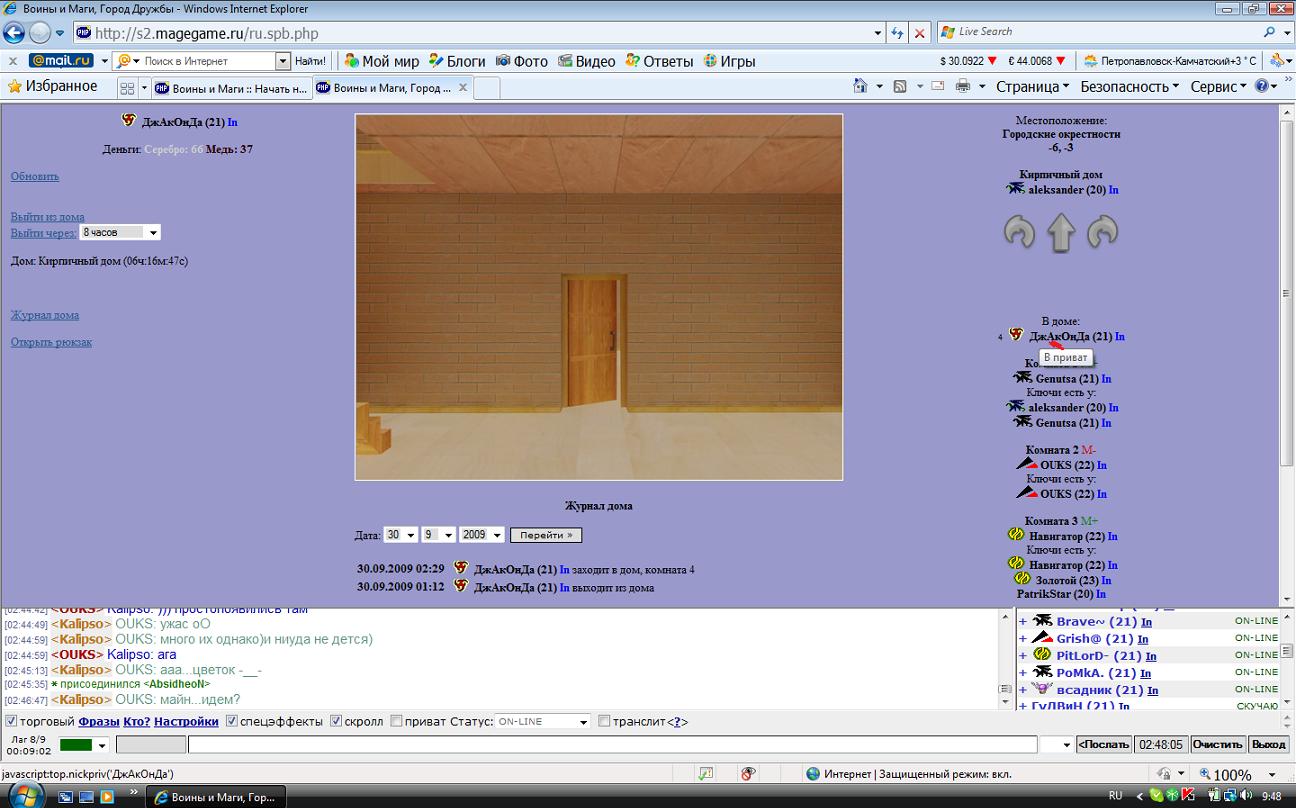Open the Блоги icon in Mail.ru toolbar

pyautogui.click(x=436, y=61)
